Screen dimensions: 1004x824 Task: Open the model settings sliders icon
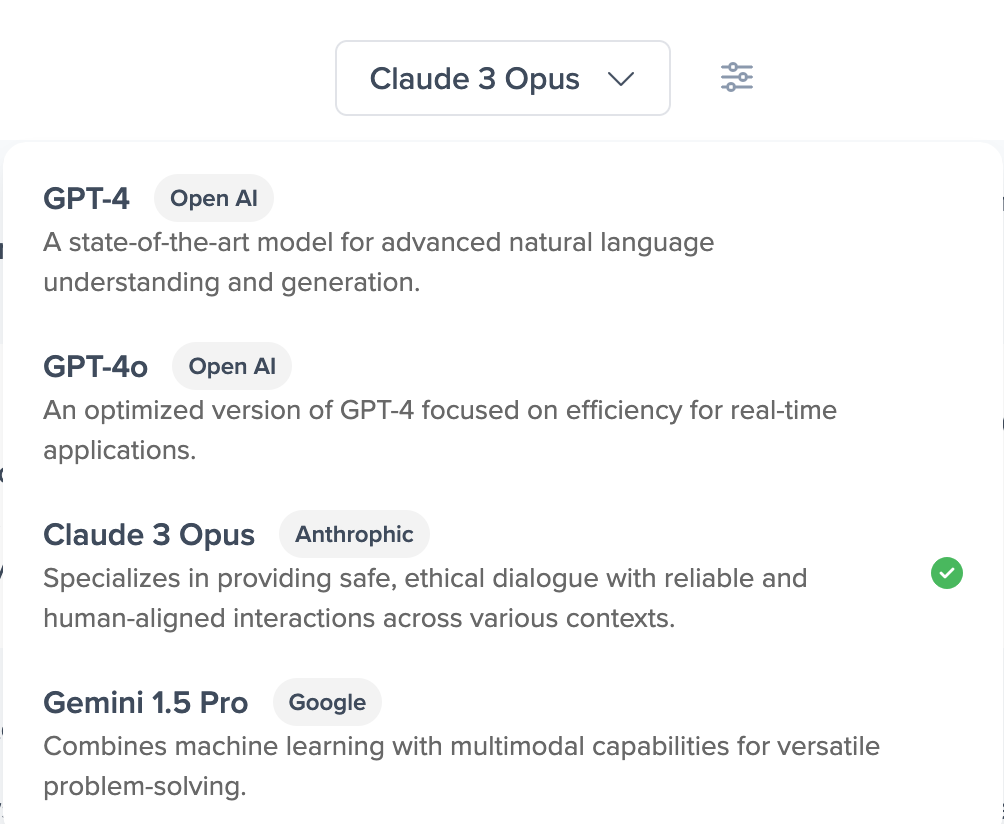pyautogui.click(x=737, y=78)
